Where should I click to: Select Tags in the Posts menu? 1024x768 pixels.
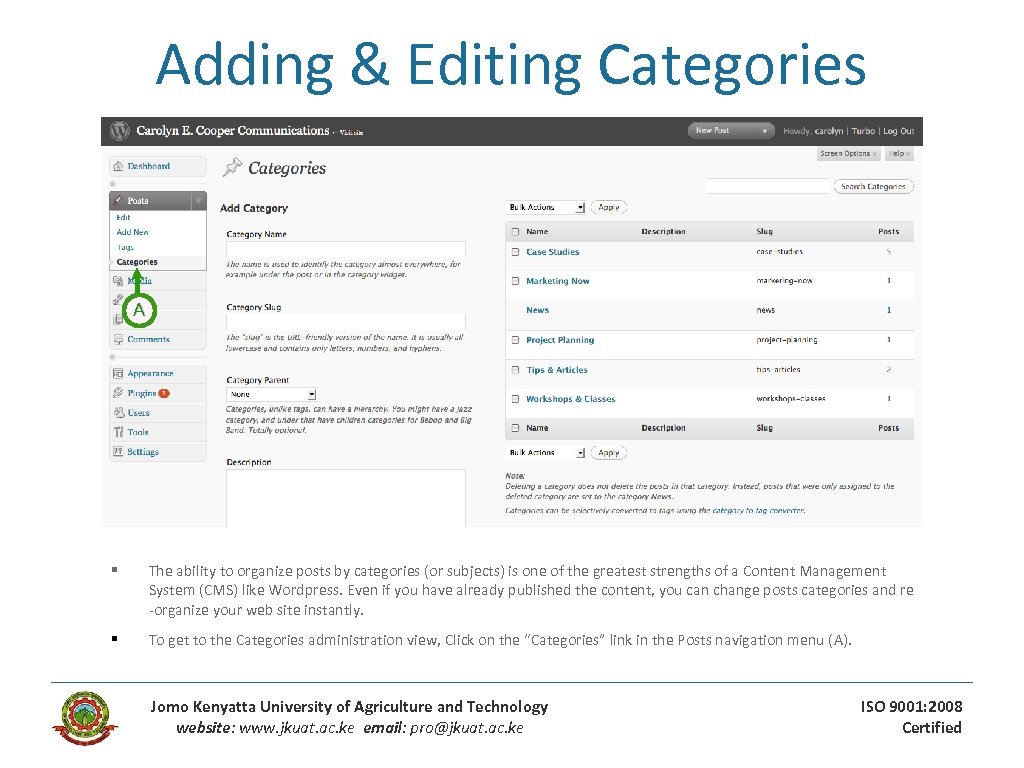tap(126, 248)
